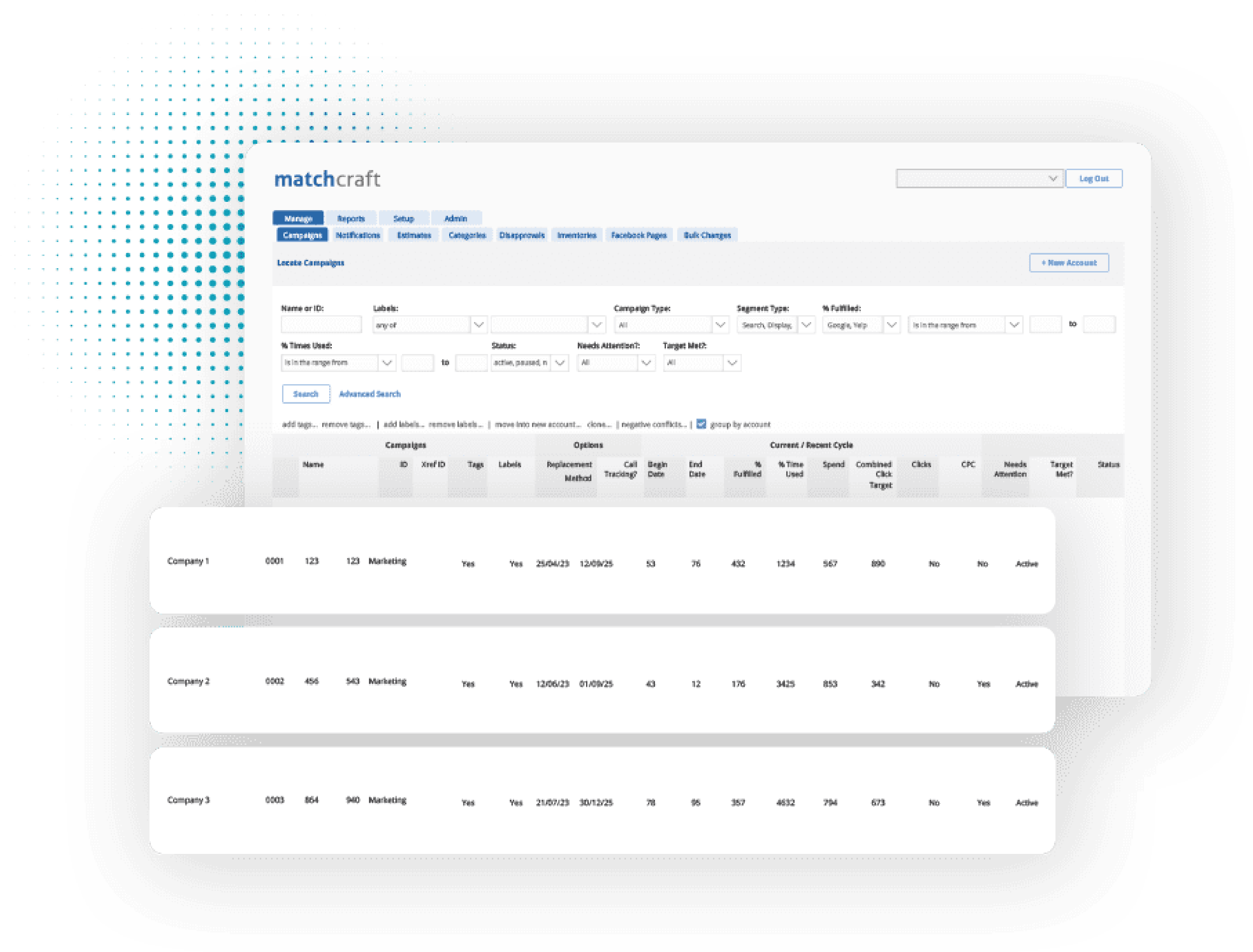
Task: Click the % Times Used range end field
Action: coord(471,363)
